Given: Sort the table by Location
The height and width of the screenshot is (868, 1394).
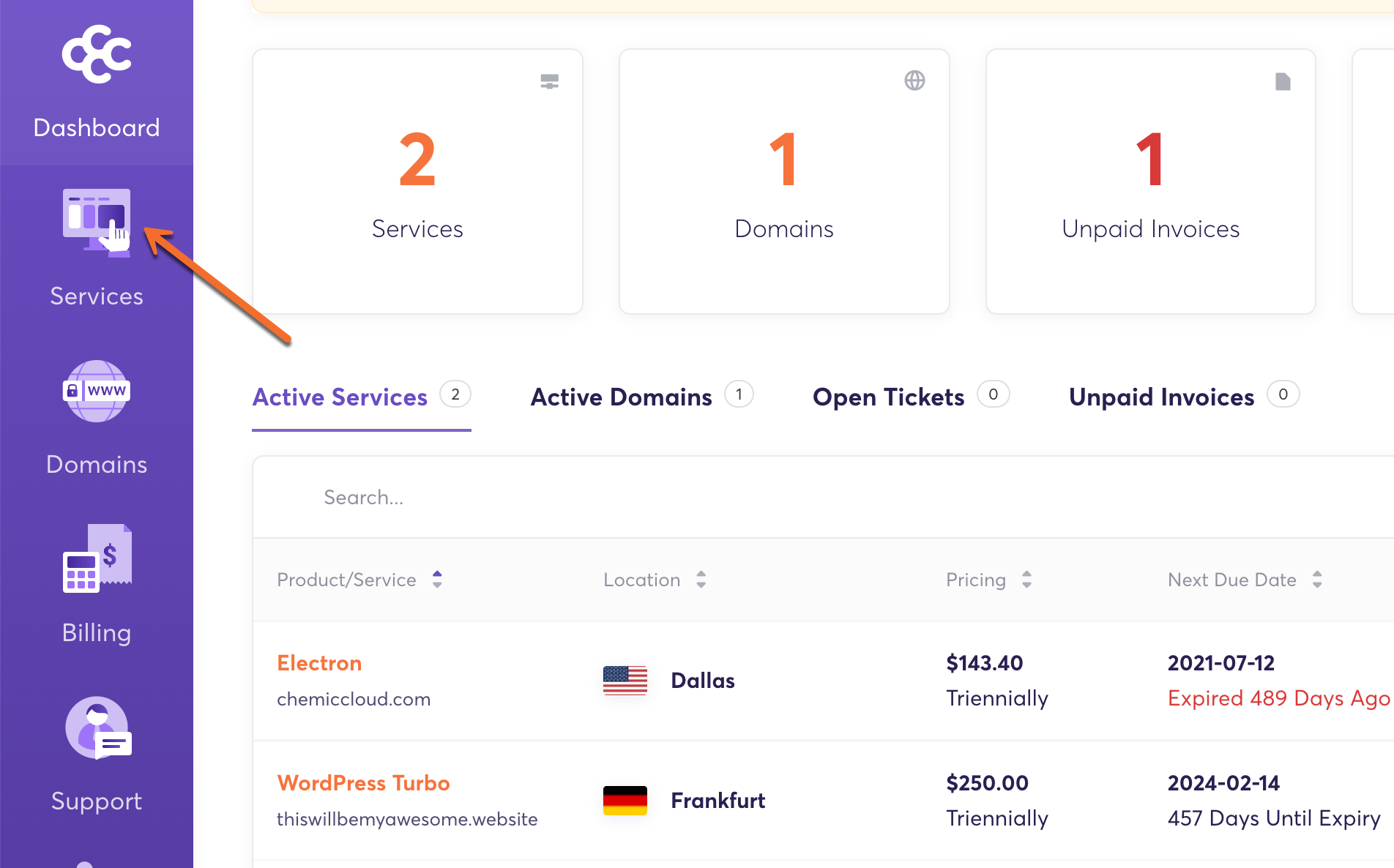Looking at the screenshot, I should click(x=701, y=580).
